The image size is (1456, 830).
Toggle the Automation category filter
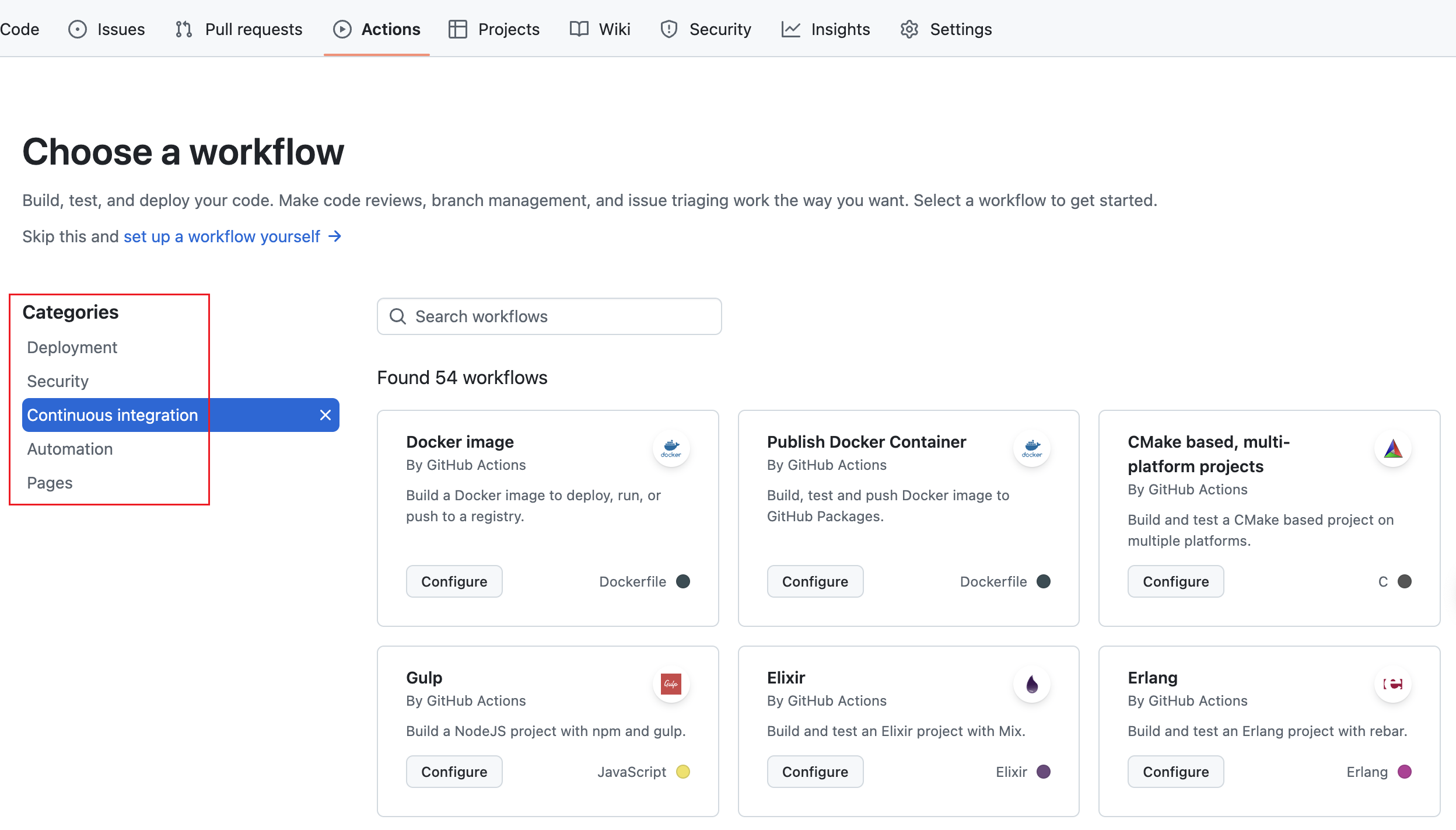(x=69, y=448)
